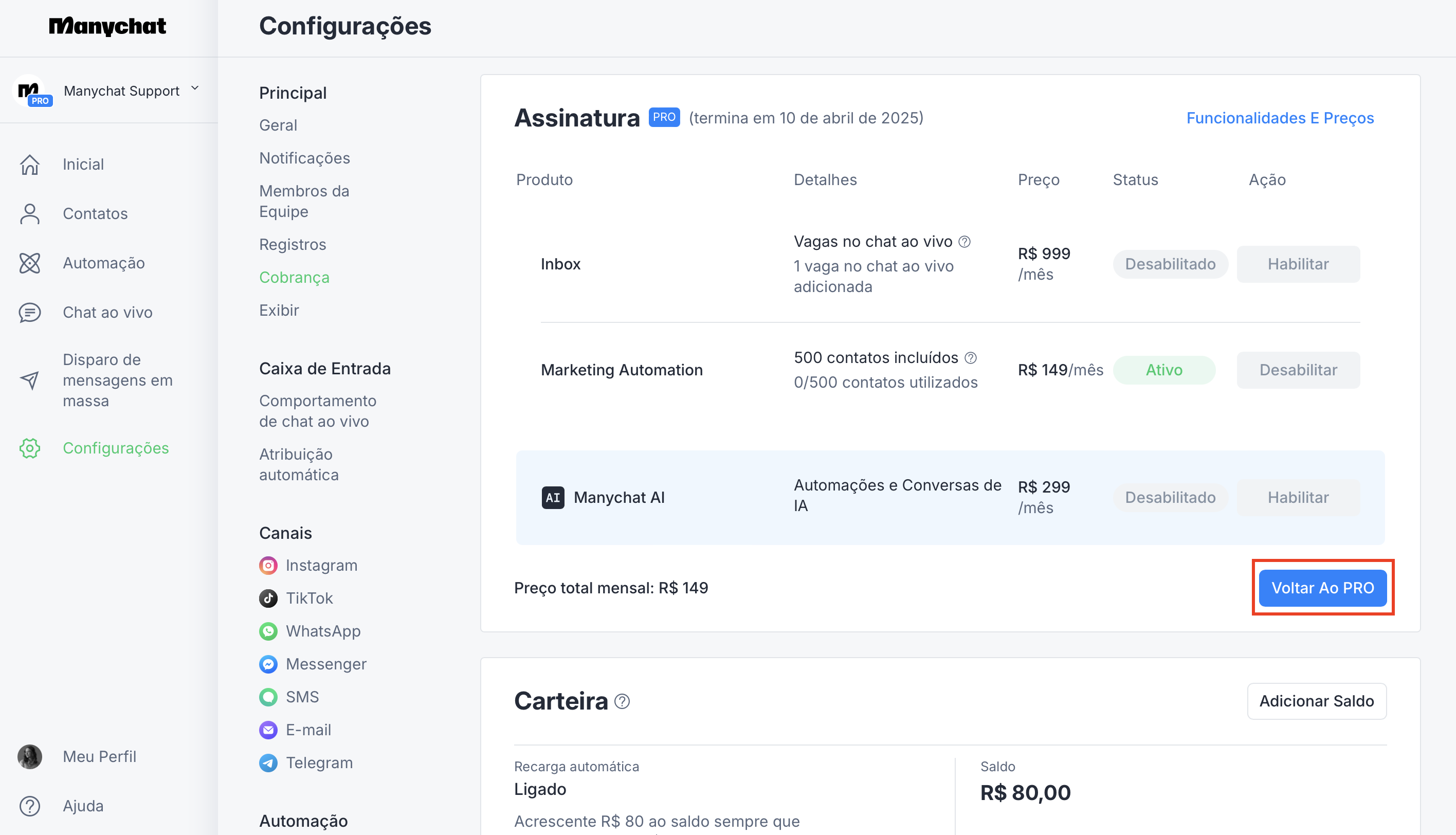Open the WhatsApp channel icon
1456x835 pixels.
tap(268, 631)
